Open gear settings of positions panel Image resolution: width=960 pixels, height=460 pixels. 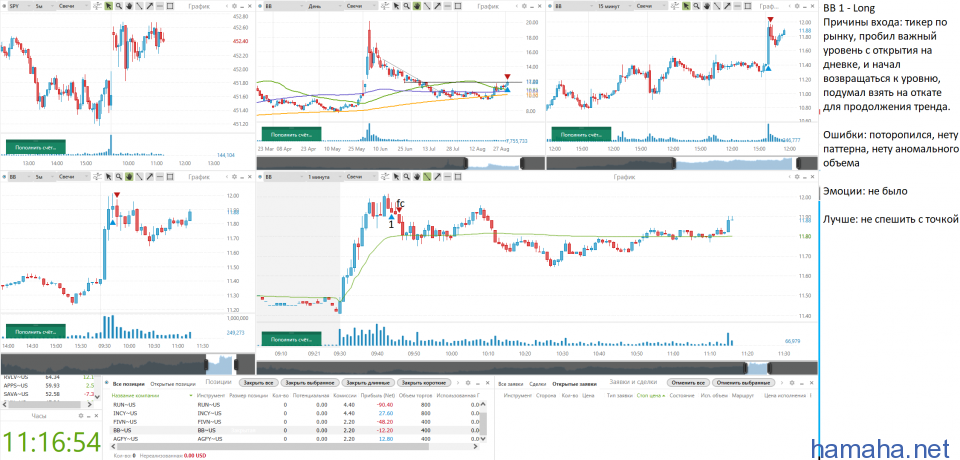(x=467, y=382)
